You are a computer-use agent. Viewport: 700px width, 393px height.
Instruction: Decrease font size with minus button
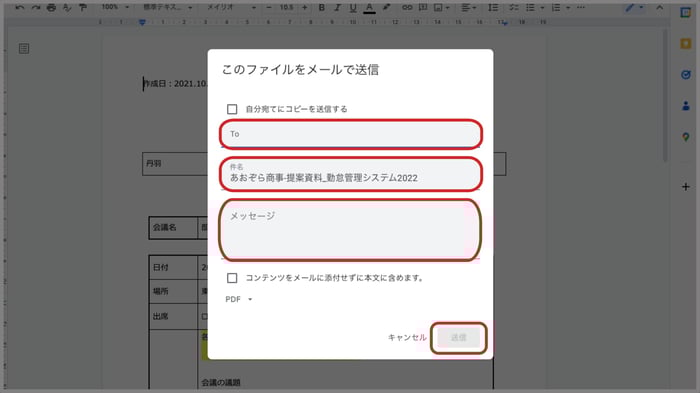pos(269,7)
